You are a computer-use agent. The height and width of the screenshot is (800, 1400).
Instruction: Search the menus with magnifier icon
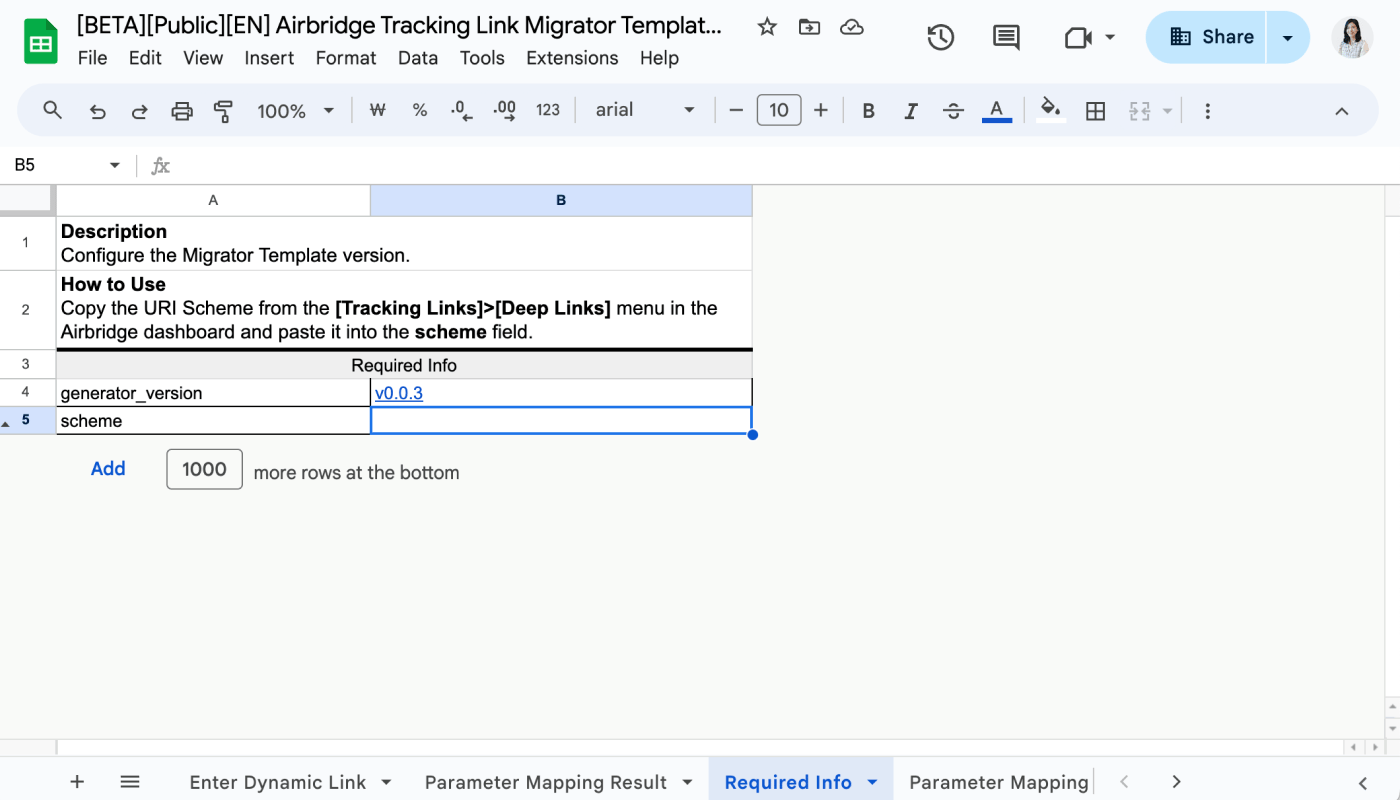click(53, 110)
